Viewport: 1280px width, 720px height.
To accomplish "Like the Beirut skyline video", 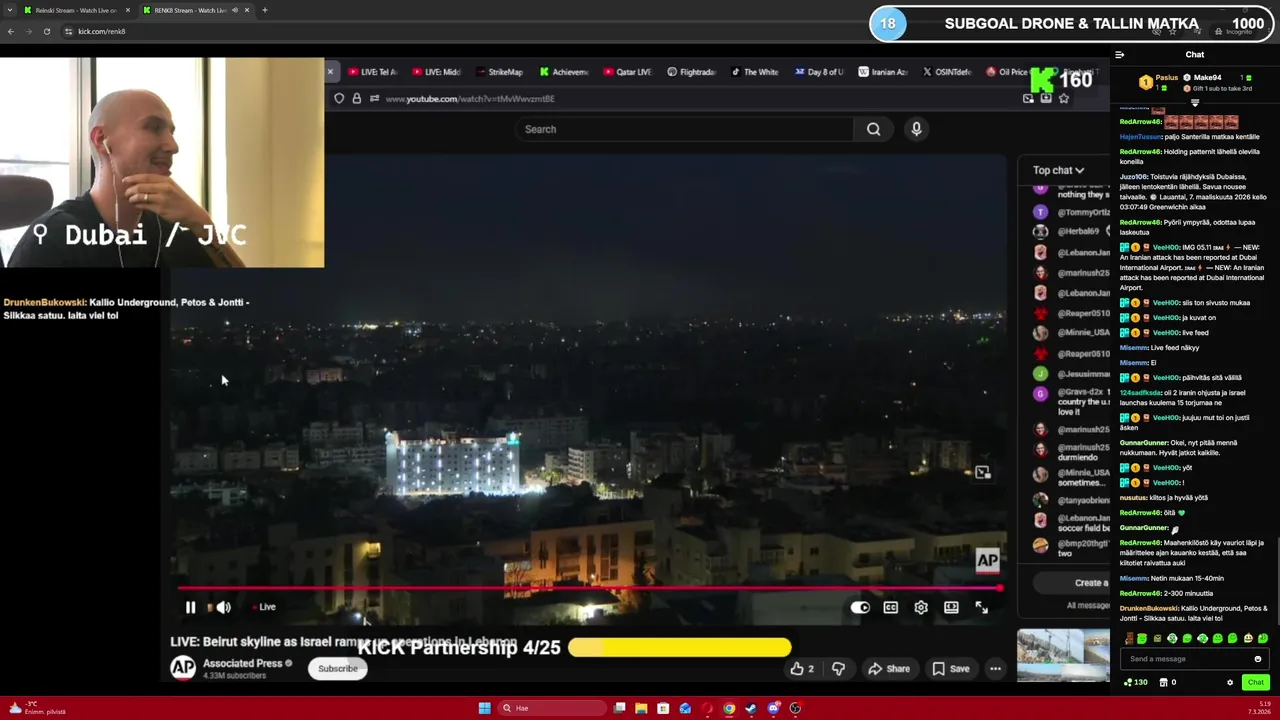I will coord(802,668).
